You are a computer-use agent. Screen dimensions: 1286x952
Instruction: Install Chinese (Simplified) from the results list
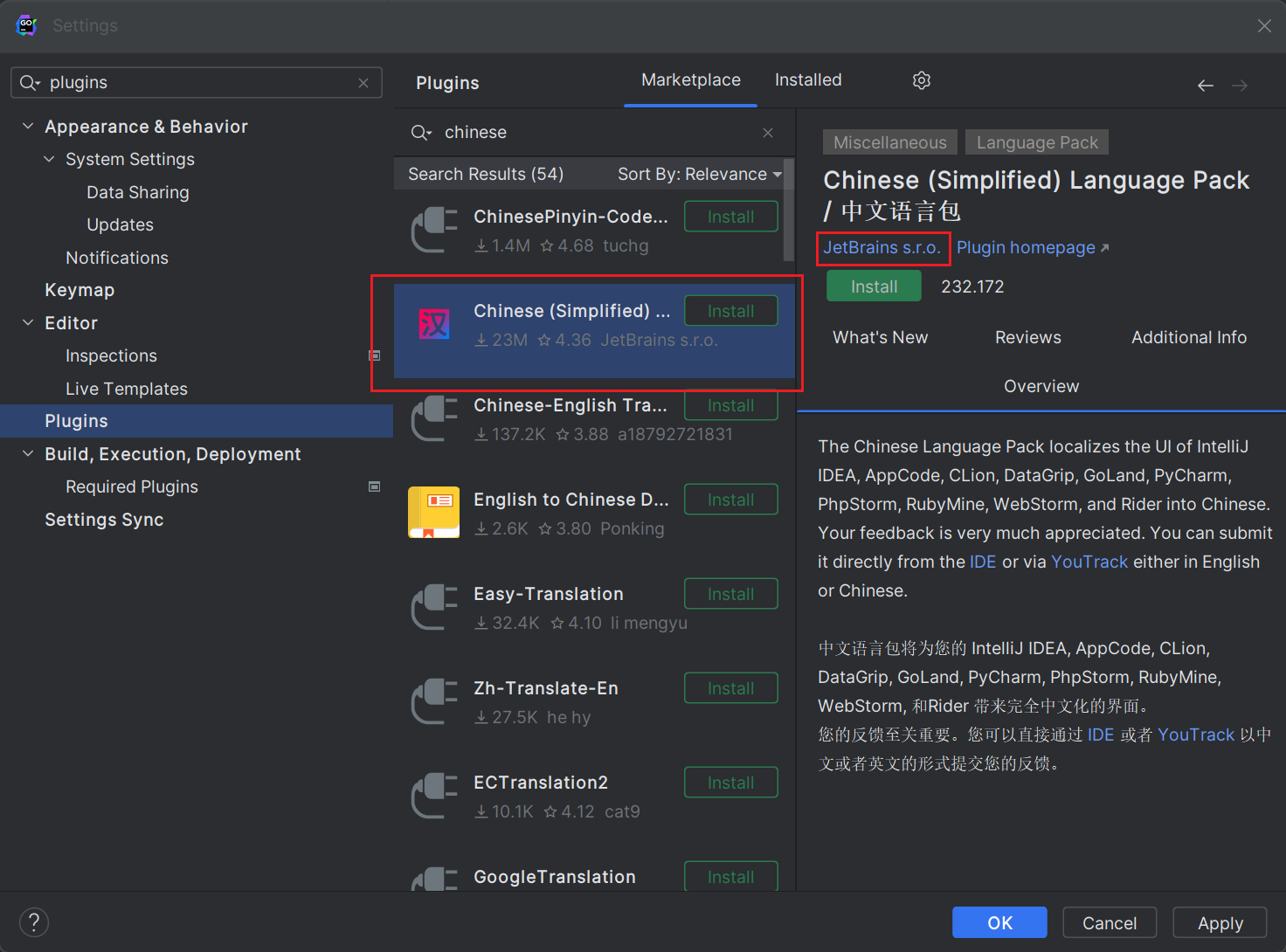pyautogui.click(x=731, y=311)
